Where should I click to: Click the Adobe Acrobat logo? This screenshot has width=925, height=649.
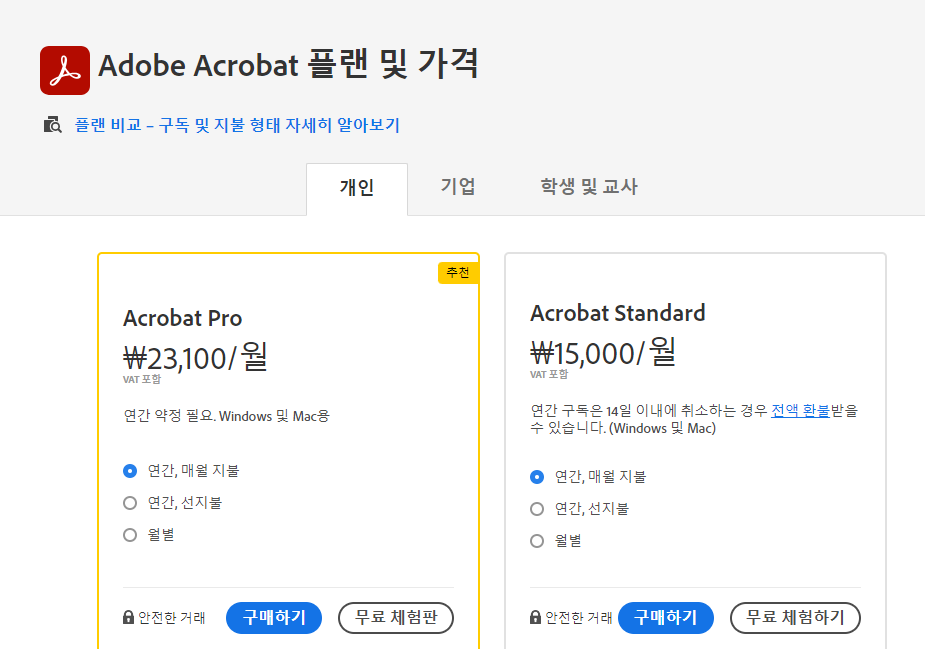64,69
